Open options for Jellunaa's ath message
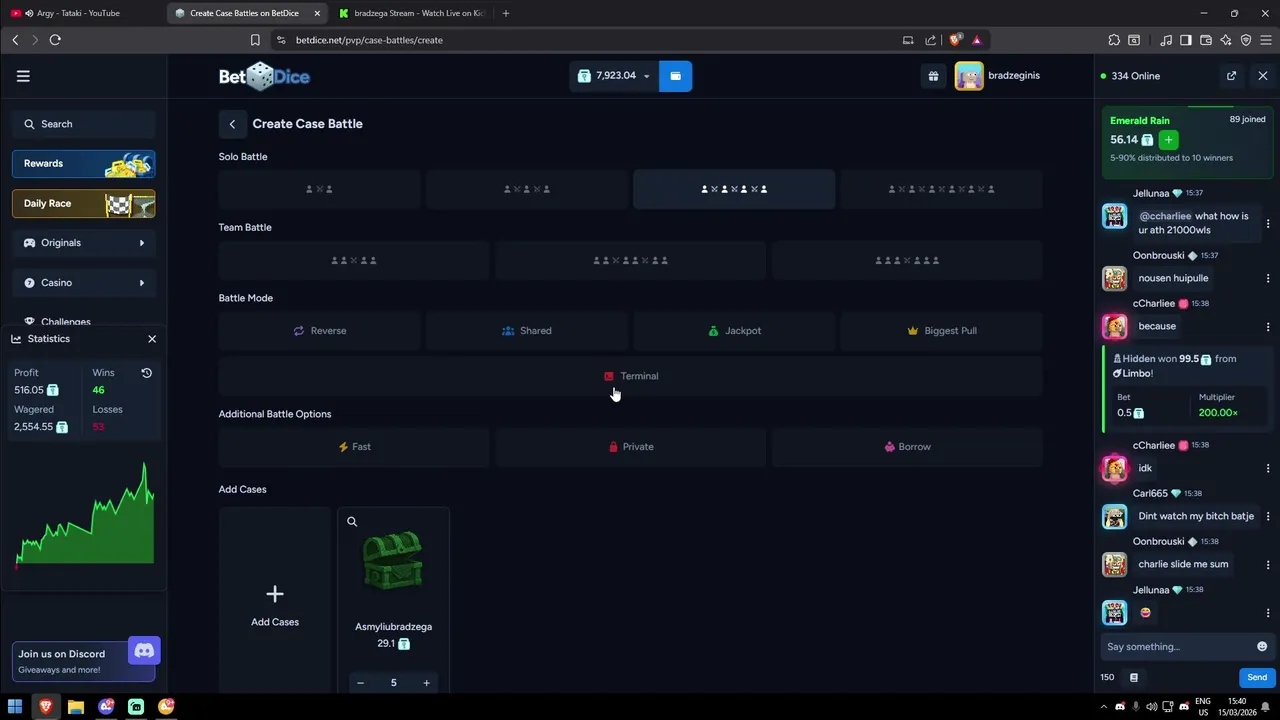This screenshot has width=1280, height=720. click(x=1268, y=223)
